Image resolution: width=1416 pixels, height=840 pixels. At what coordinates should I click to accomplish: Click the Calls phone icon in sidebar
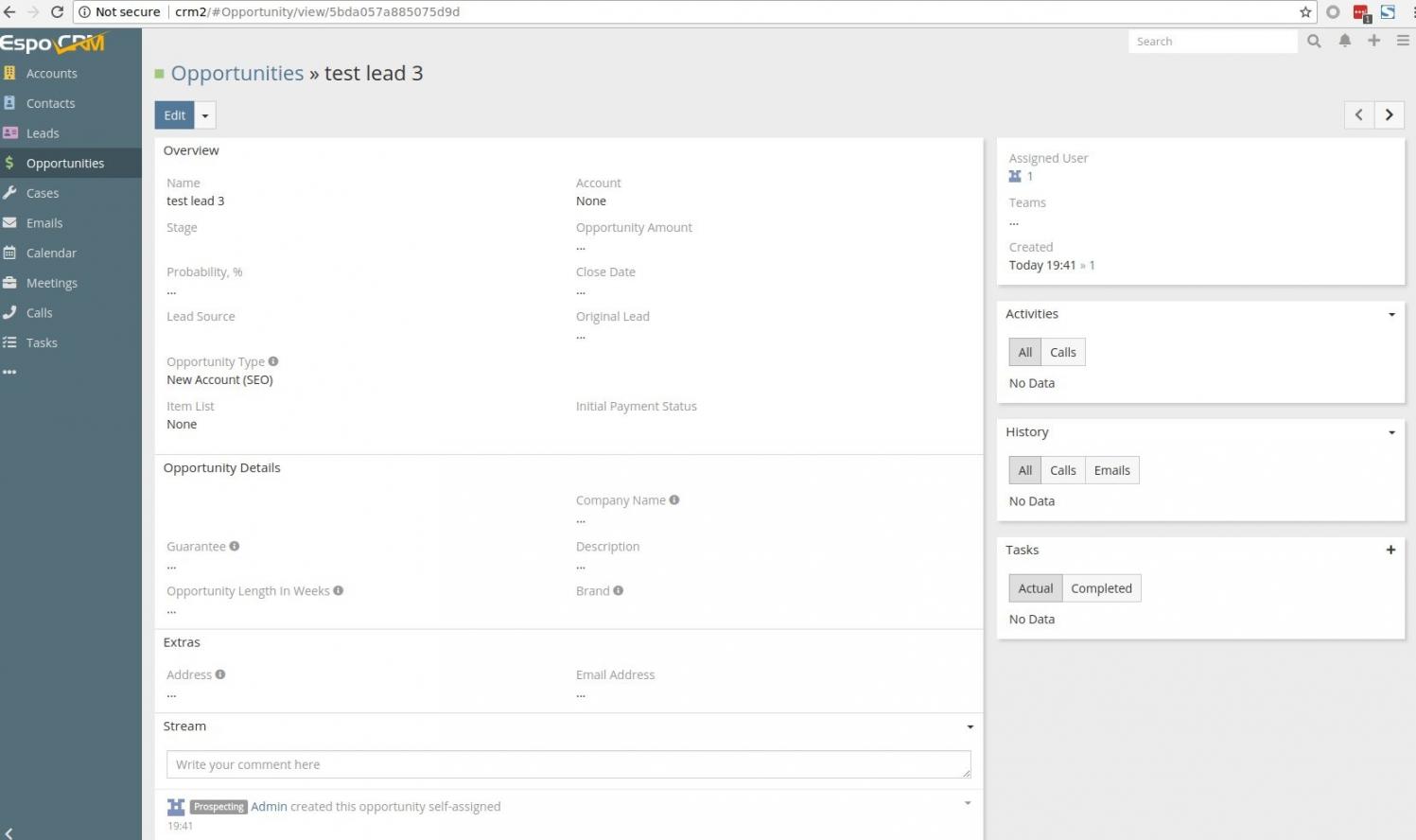(9, 312)
